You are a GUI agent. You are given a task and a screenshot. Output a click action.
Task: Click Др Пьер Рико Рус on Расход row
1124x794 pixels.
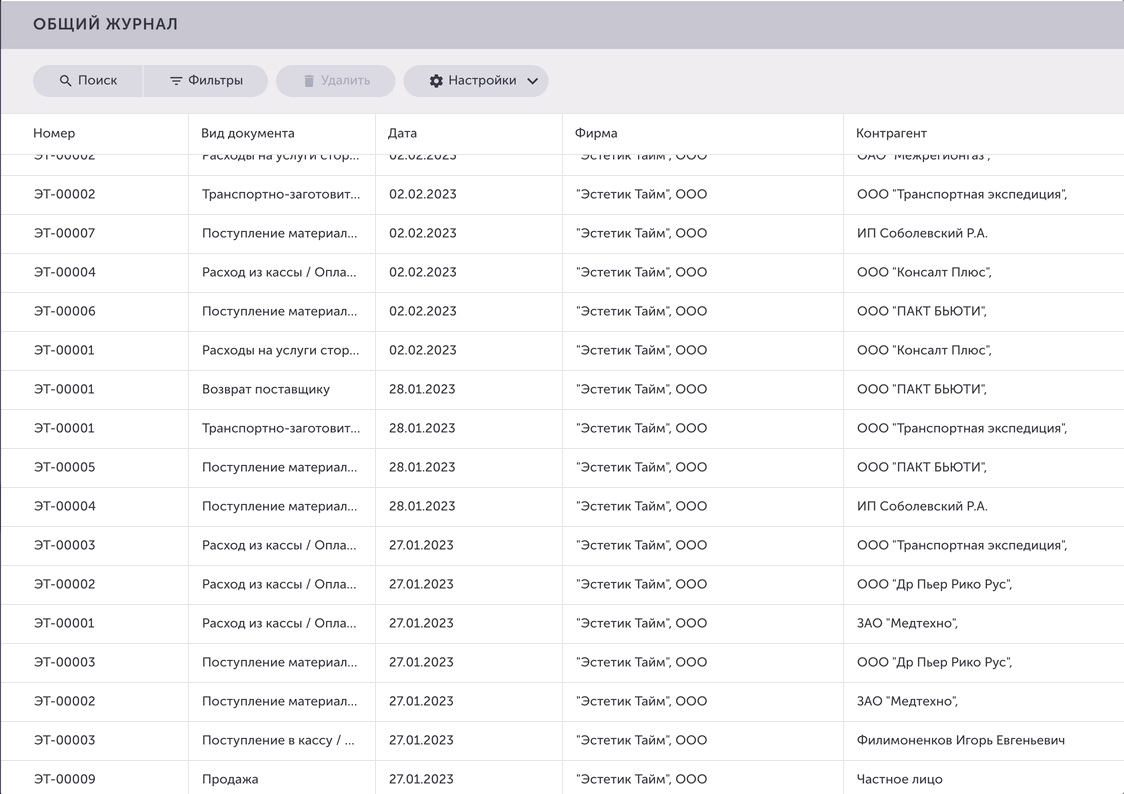click(934, 585)
